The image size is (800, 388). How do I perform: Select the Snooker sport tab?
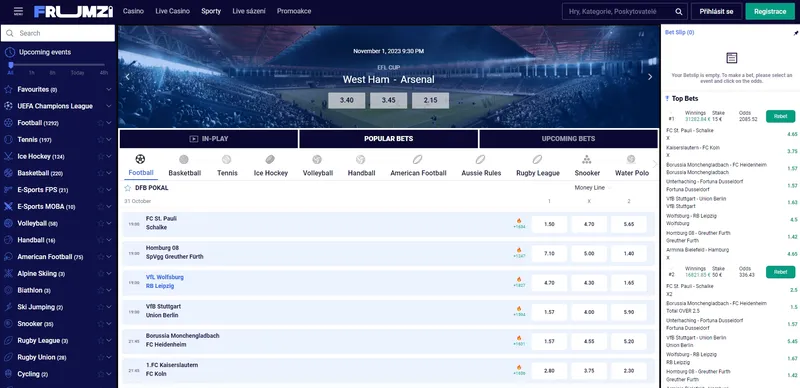point(587,165)
